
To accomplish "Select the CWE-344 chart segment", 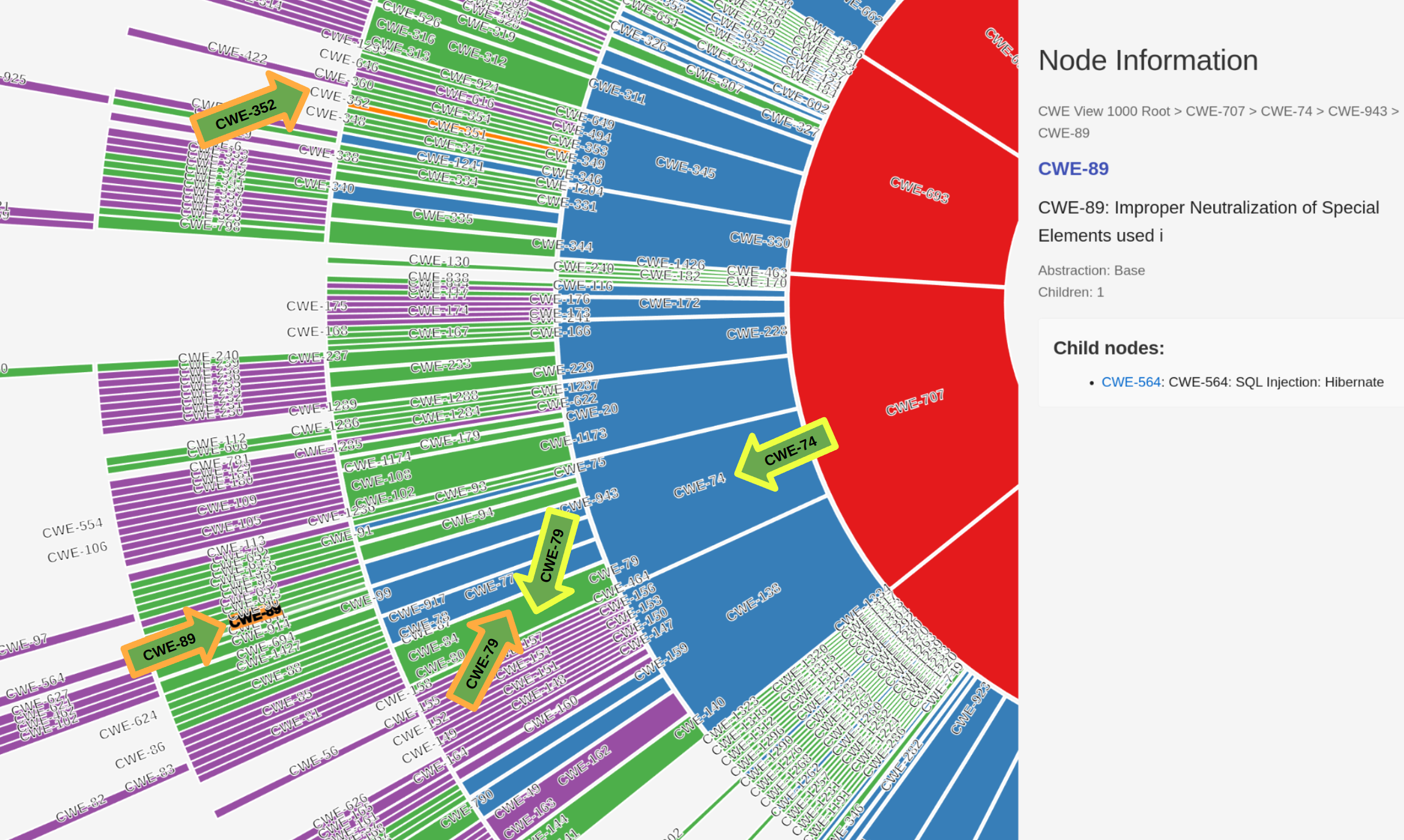I will 562,245.
